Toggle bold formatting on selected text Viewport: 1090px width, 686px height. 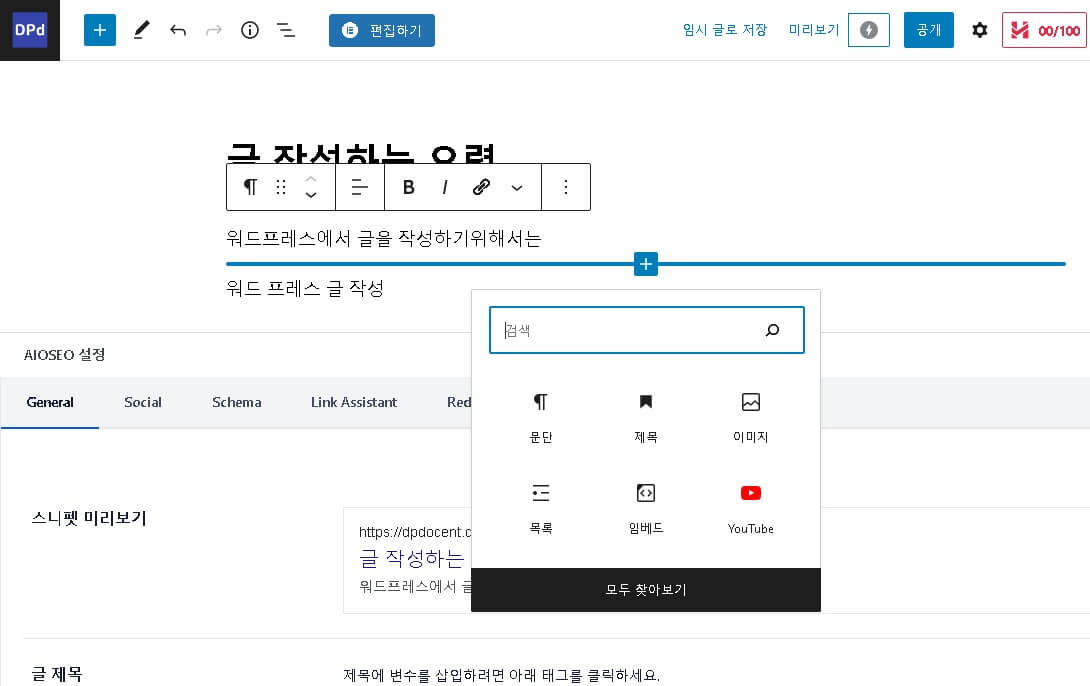click(409, 187)
